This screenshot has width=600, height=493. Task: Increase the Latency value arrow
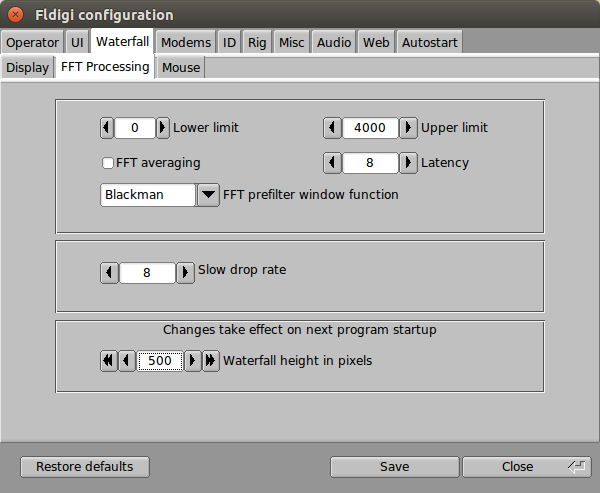(408, 162)
